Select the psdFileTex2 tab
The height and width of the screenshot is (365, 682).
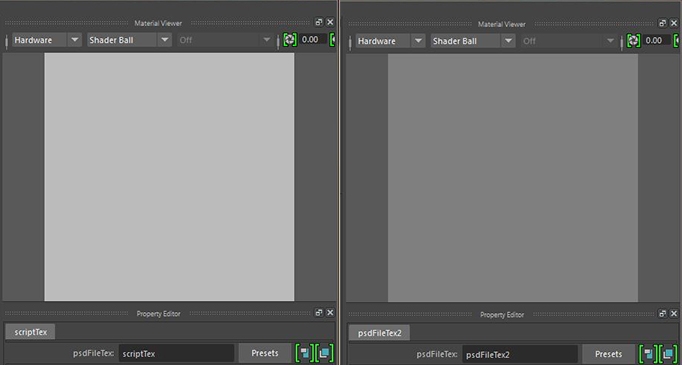point(379,333)
